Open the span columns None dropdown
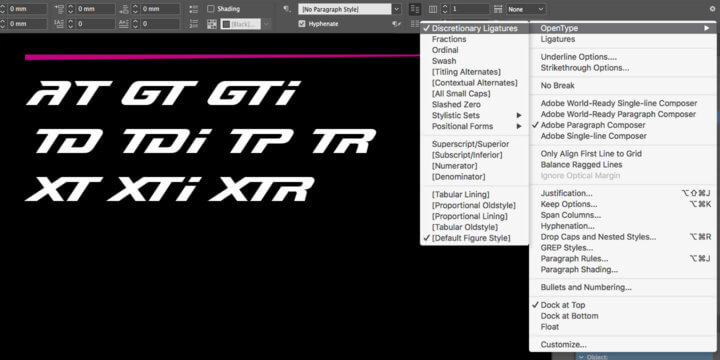Viewport: 720px width, 360px height. pos(526,9)
